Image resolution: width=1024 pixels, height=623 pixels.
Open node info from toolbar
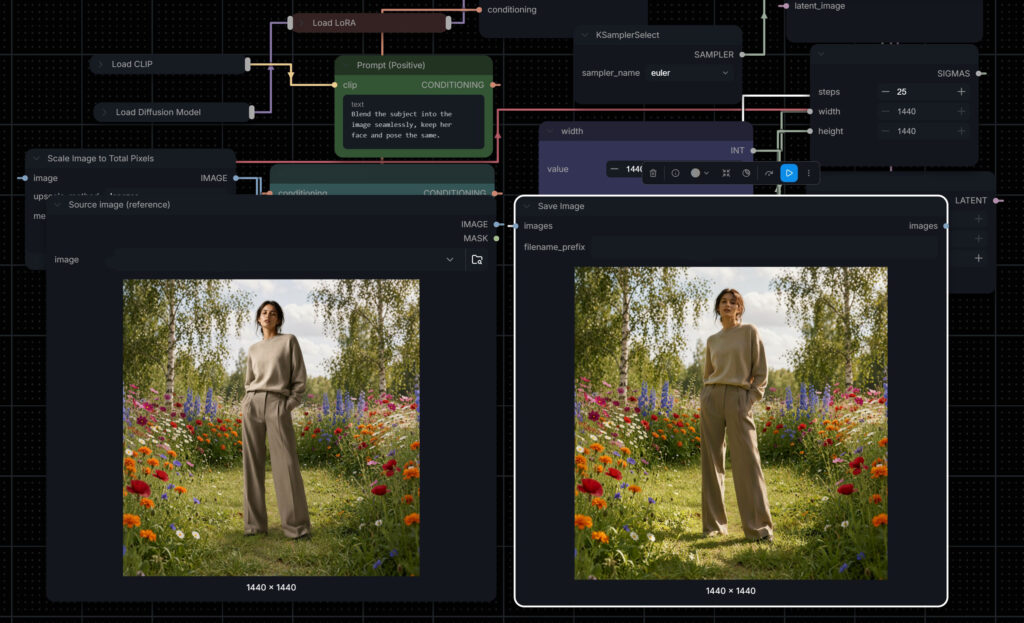(x=675, y=173)
